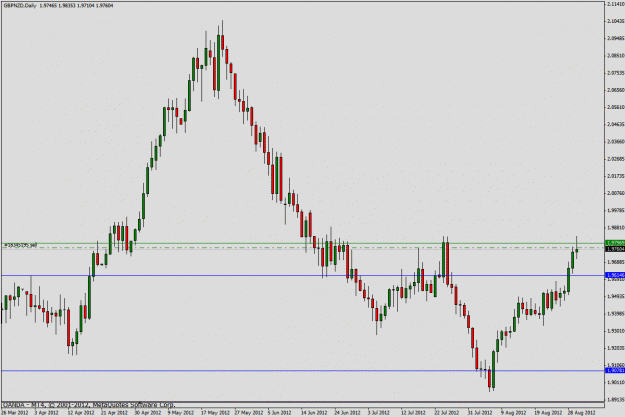
Task: Click the '9 May 2012' date label
Action: tap(180, 413)
